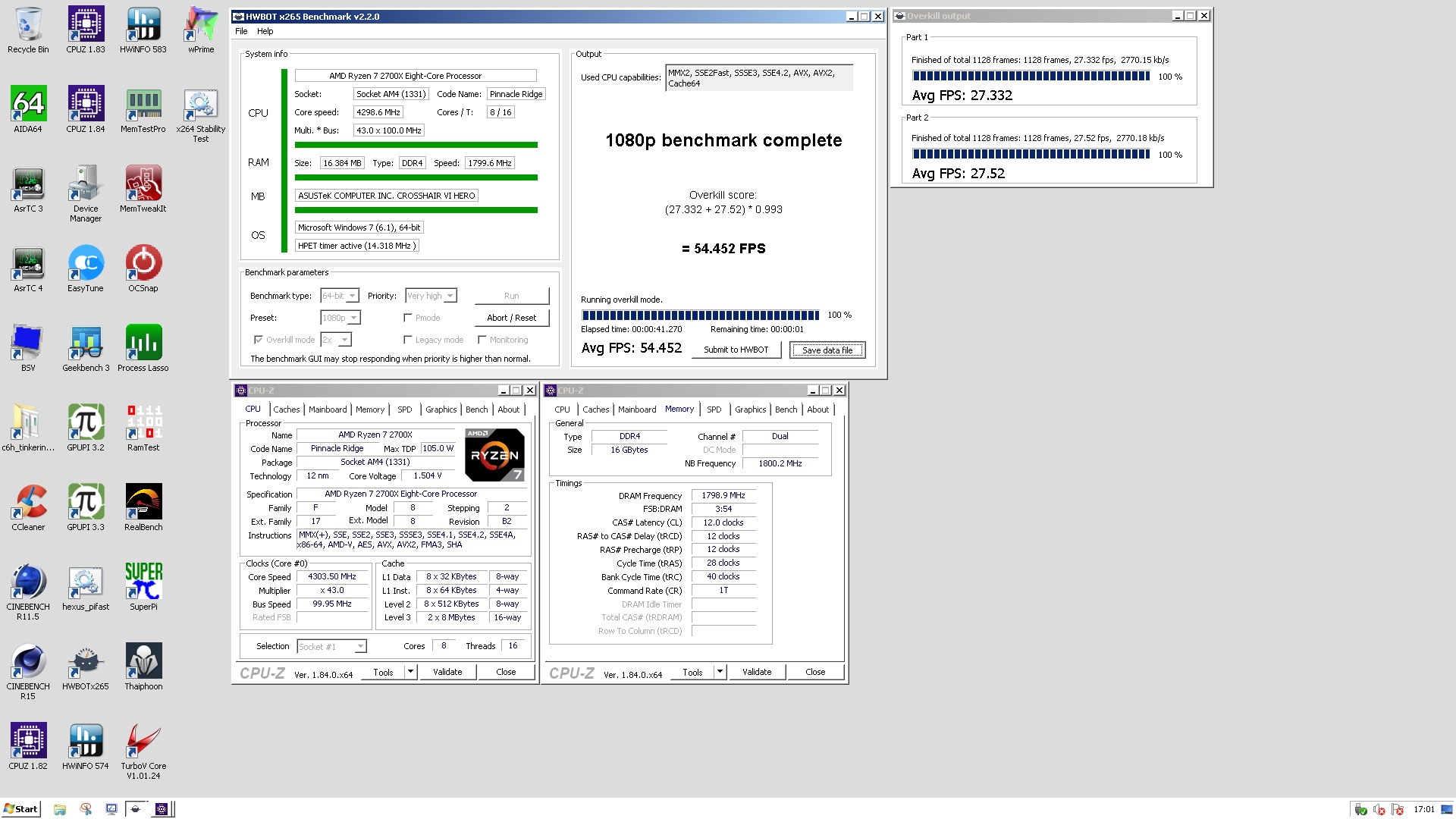
Task: Click the Overkill progress bar in main output
Action: [701, 315]
